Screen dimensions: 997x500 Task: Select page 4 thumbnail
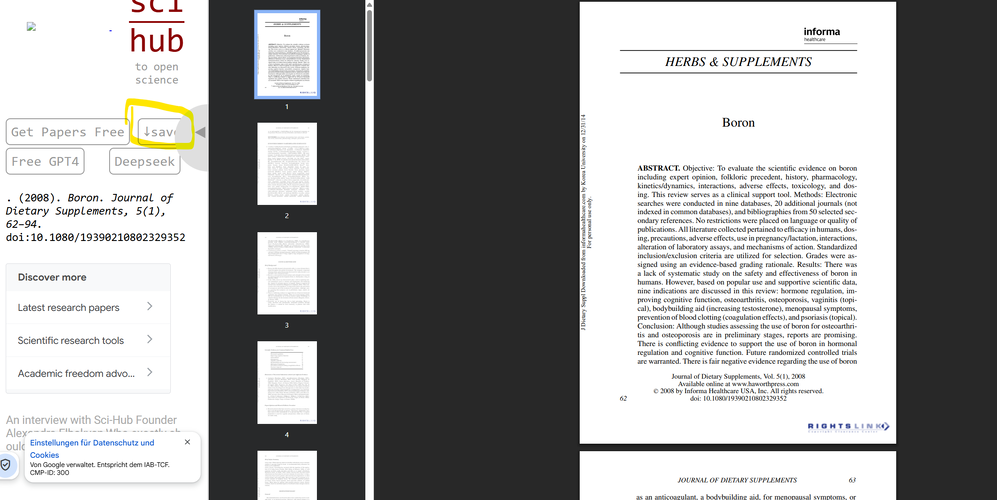(x=287, y=382)
